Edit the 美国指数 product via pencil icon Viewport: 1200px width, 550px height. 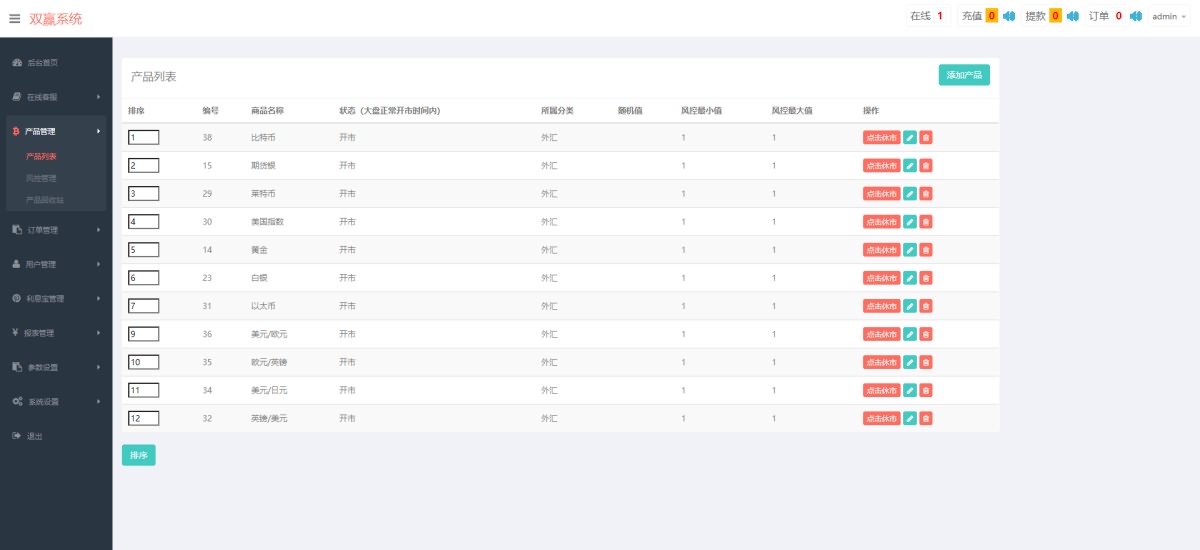coord(910,222)
